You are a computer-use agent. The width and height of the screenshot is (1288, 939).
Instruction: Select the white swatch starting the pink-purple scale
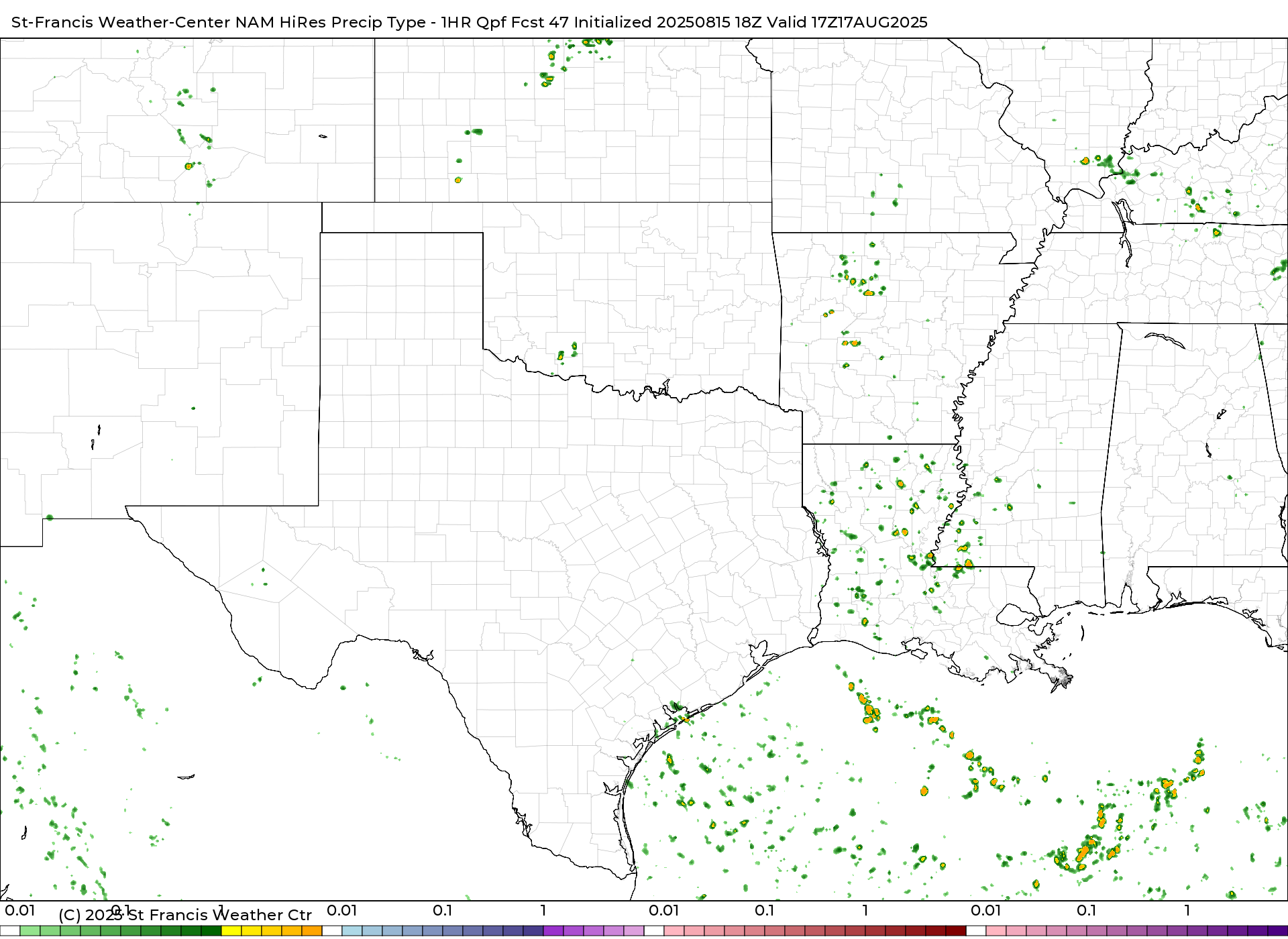(976, 931)
